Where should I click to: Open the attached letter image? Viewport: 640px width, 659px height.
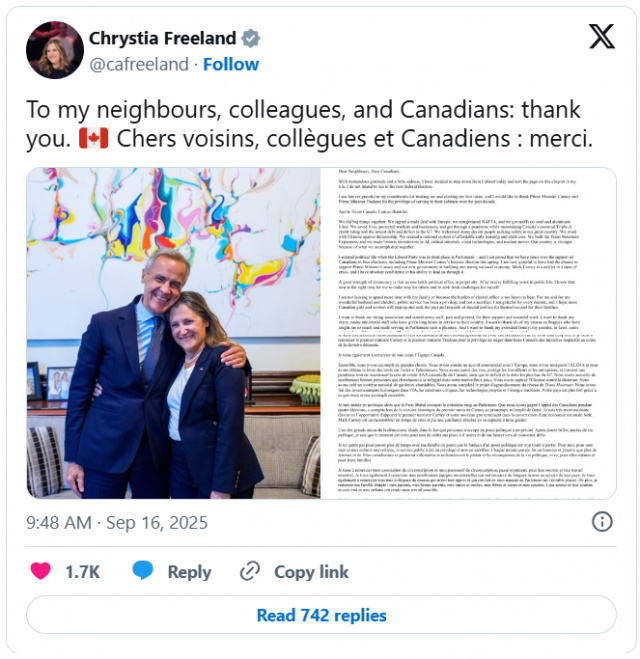pyautogui.click(x=469, y=333)
